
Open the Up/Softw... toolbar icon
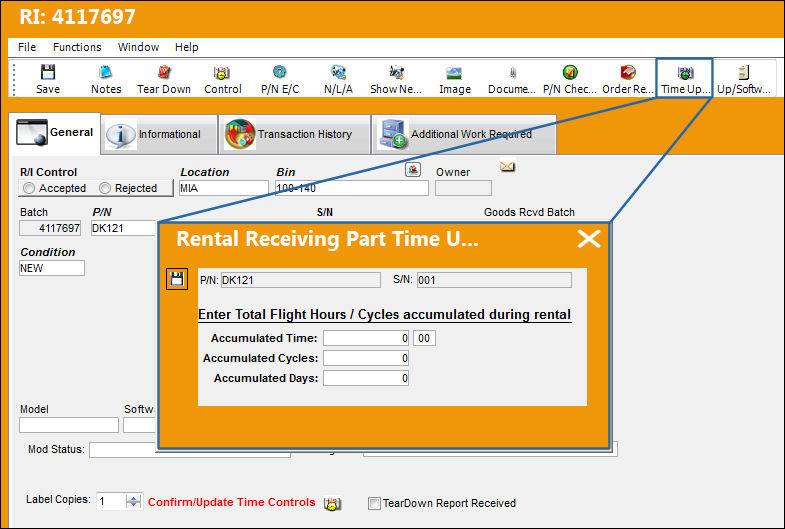[x=743, y=79]
